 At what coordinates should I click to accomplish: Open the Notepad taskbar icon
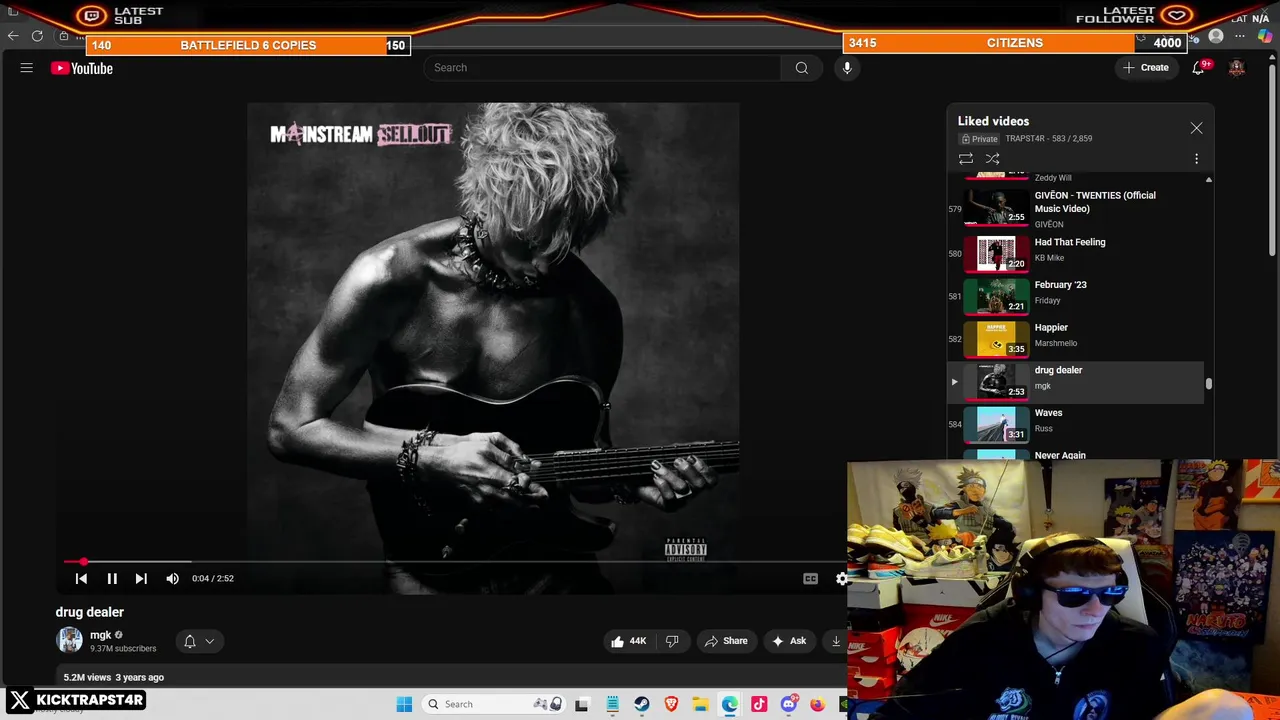coord(612,704)
